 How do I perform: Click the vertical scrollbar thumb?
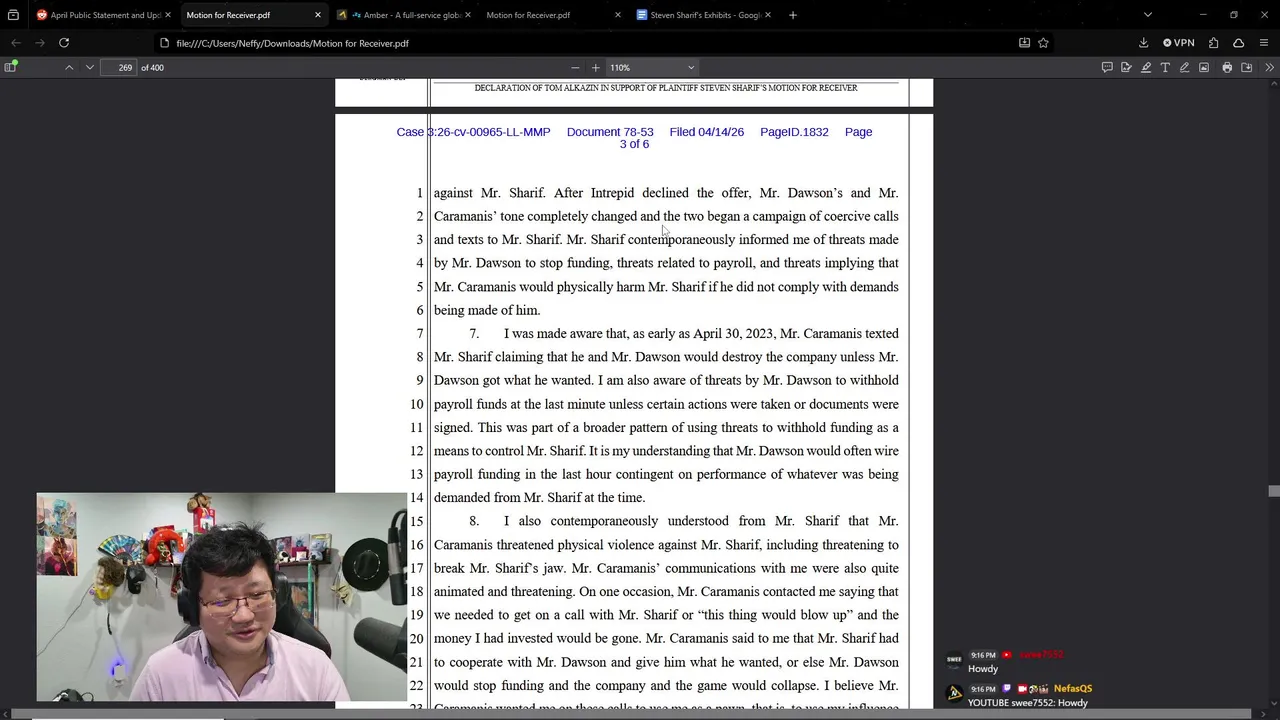(x=1273, y=491)
